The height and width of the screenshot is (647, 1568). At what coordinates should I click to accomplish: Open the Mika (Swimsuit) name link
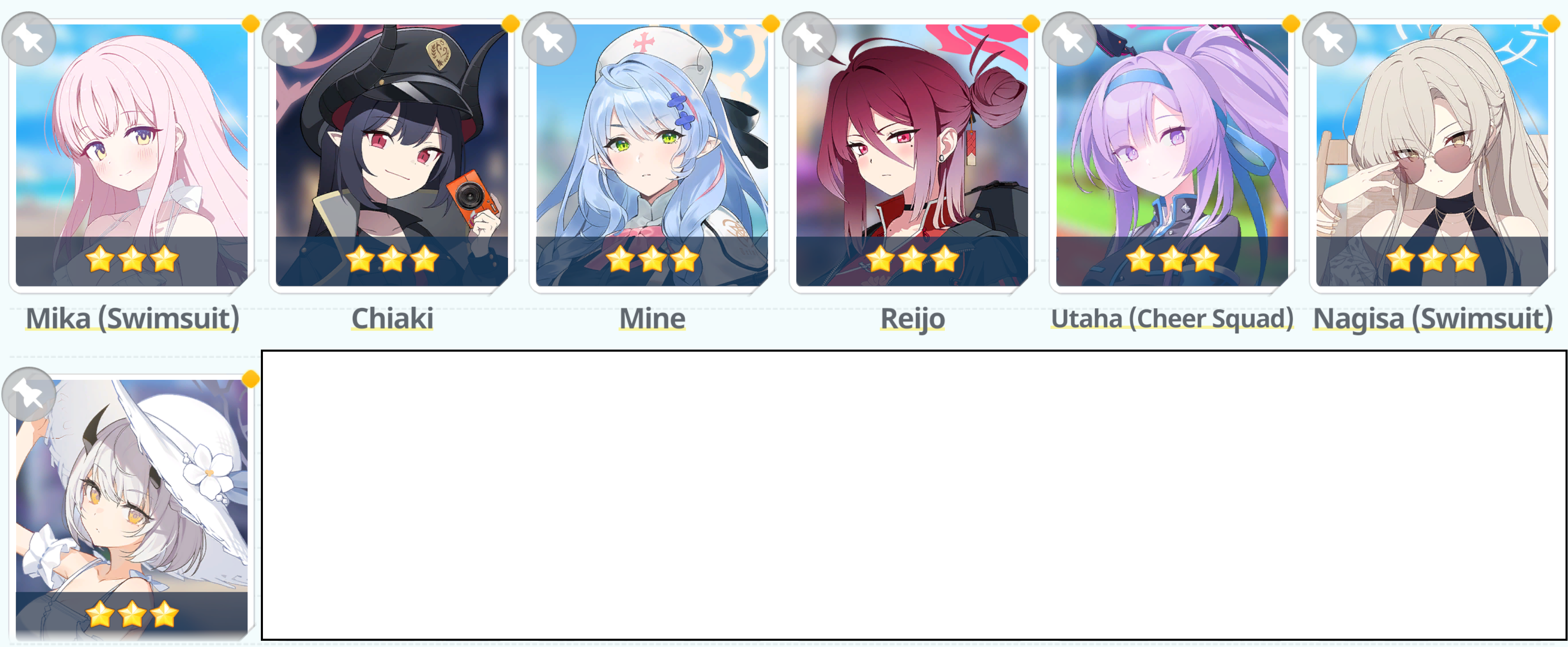point(132,319)
